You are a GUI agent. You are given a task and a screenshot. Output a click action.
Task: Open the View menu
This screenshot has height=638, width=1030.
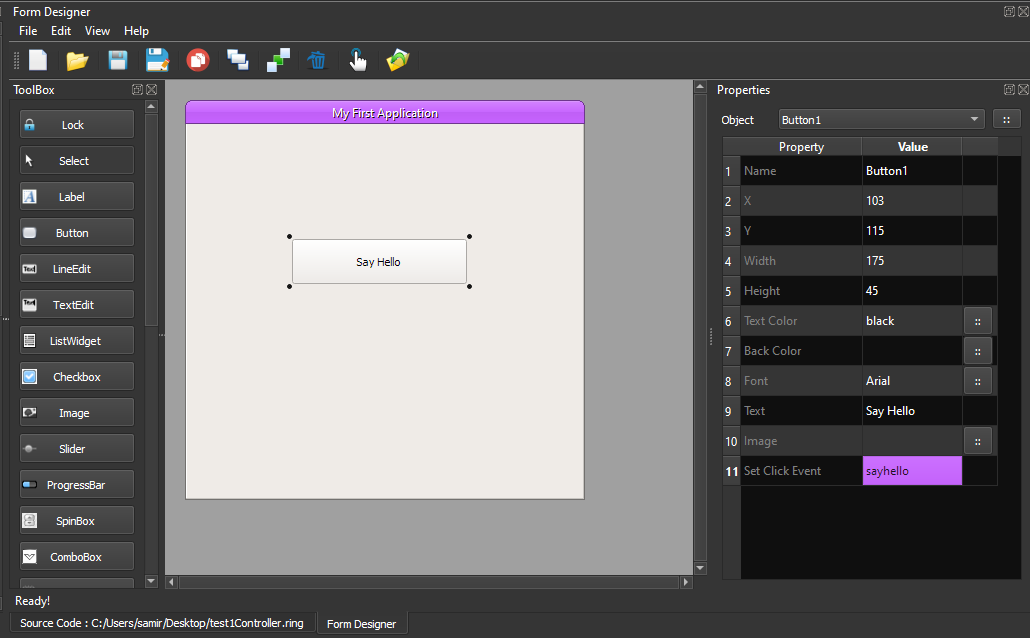pos(97,31)
